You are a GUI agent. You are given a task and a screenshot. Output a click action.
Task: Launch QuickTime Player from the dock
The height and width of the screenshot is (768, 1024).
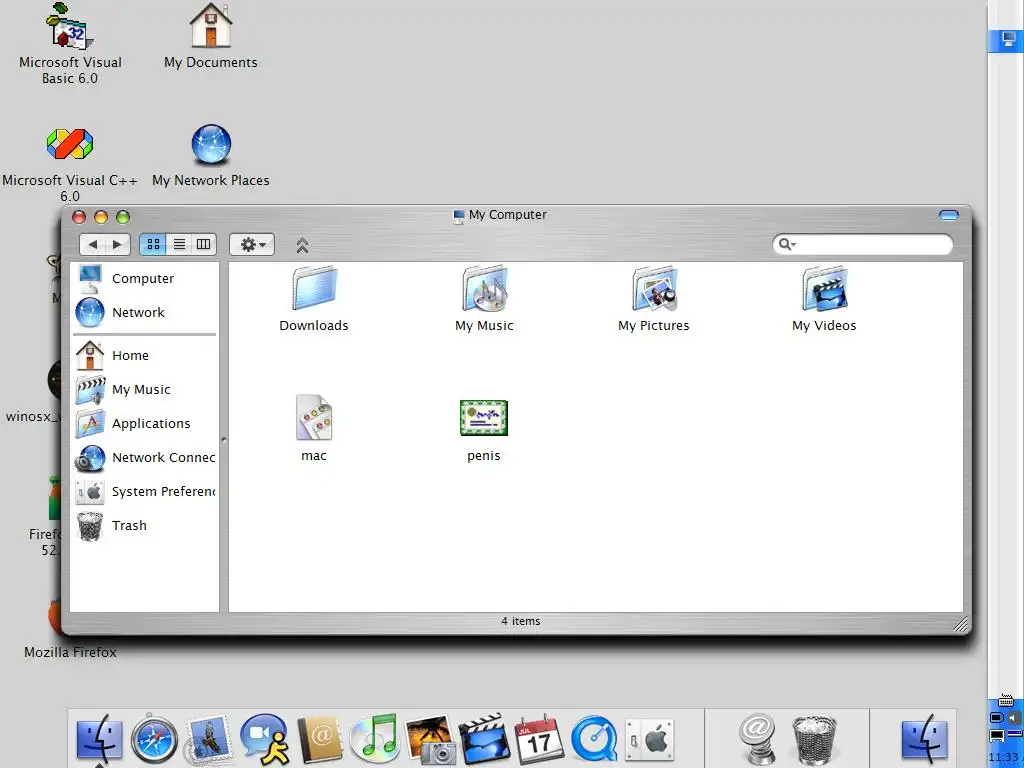tap(594, 739)
